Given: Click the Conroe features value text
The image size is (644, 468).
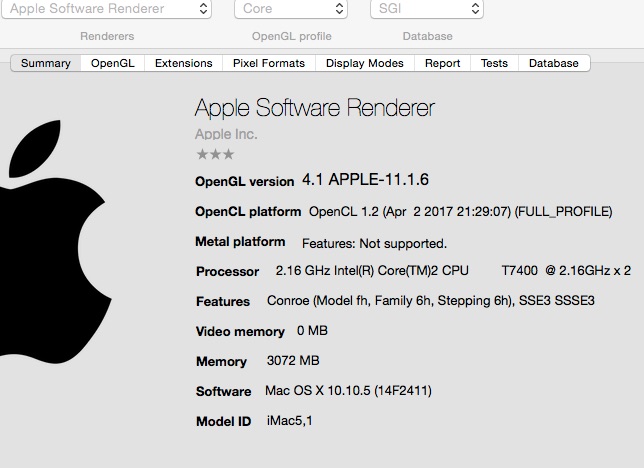Looking at the screenshot, I should [431, 301].
